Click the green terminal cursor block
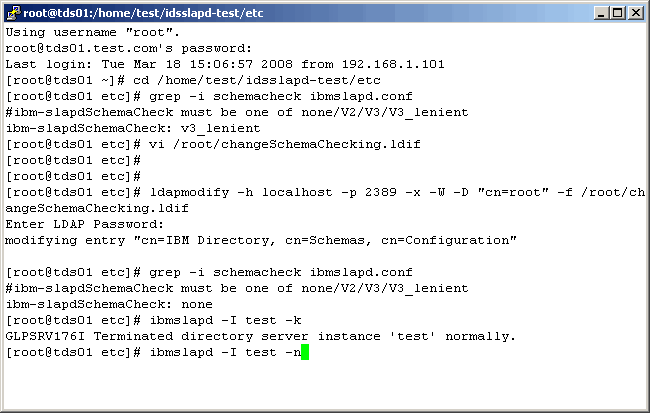This screenshot has width=650, height=413. click(x=305, y=352)
